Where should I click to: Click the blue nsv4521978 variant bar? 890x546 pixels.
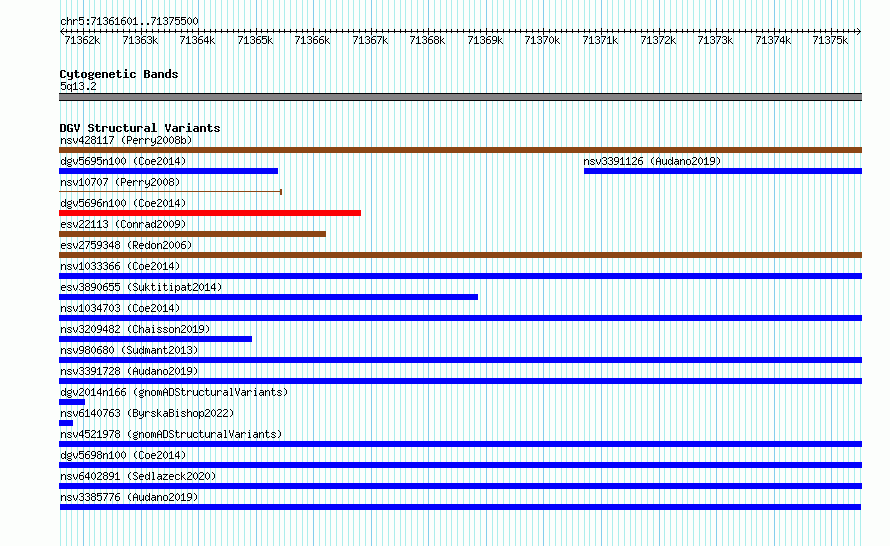pyautogui.click(x=460, y=444)
